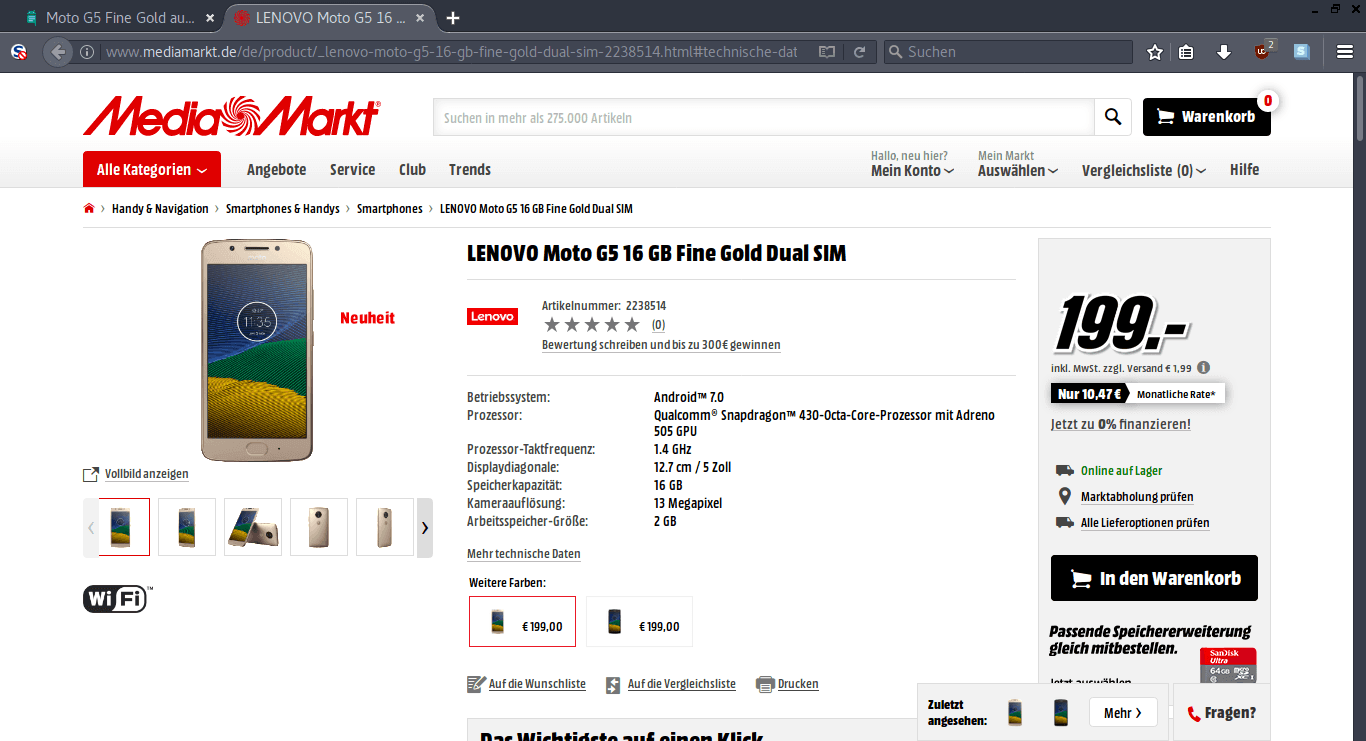Expand Vergleichsliste (0) dropdown
Image resolution: width=1366 pixels, height=741 pixels.
(x=1144, y=171)
